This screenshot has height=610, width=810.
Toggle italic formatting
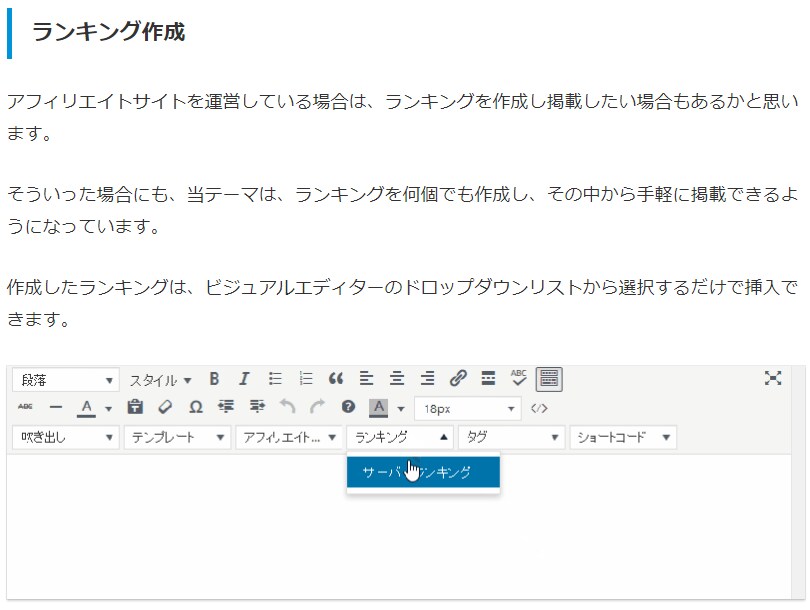244,379
